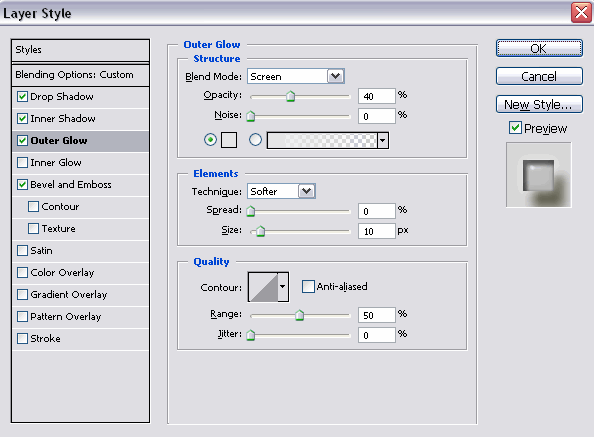Uncheck the Bevel and Emboss checkbox

[22, 184]
